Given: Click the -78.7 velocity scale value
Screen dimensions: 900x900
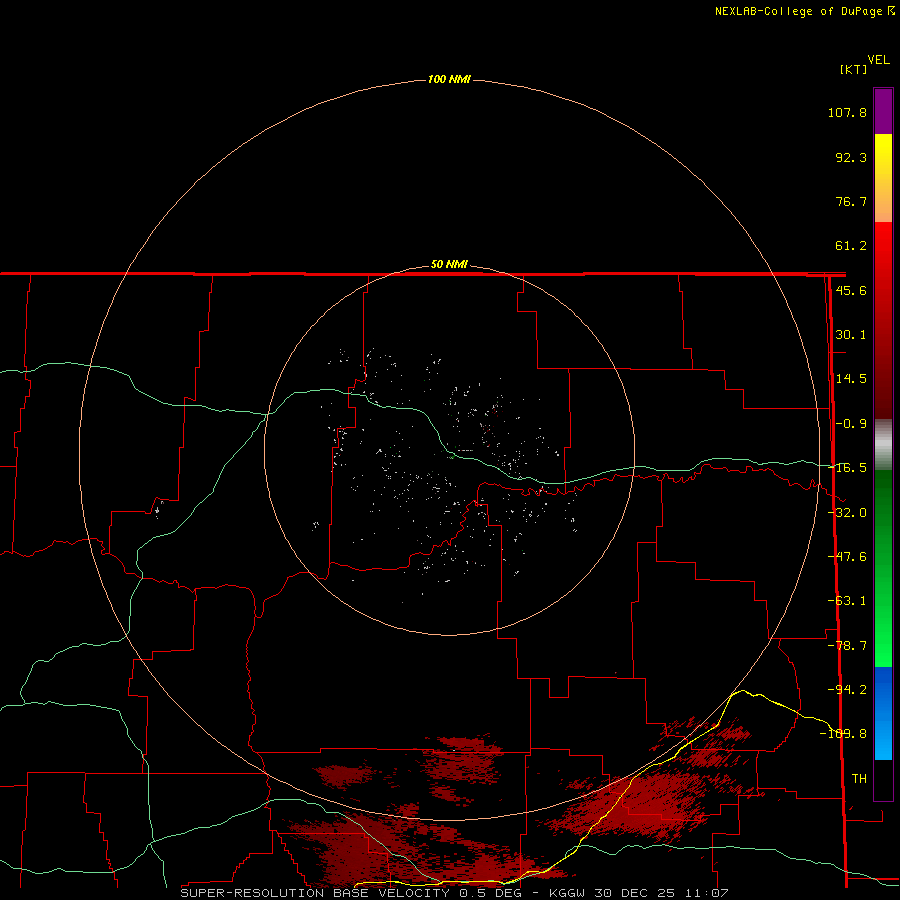Looking at the screenshot, I should tap(847, 646).
